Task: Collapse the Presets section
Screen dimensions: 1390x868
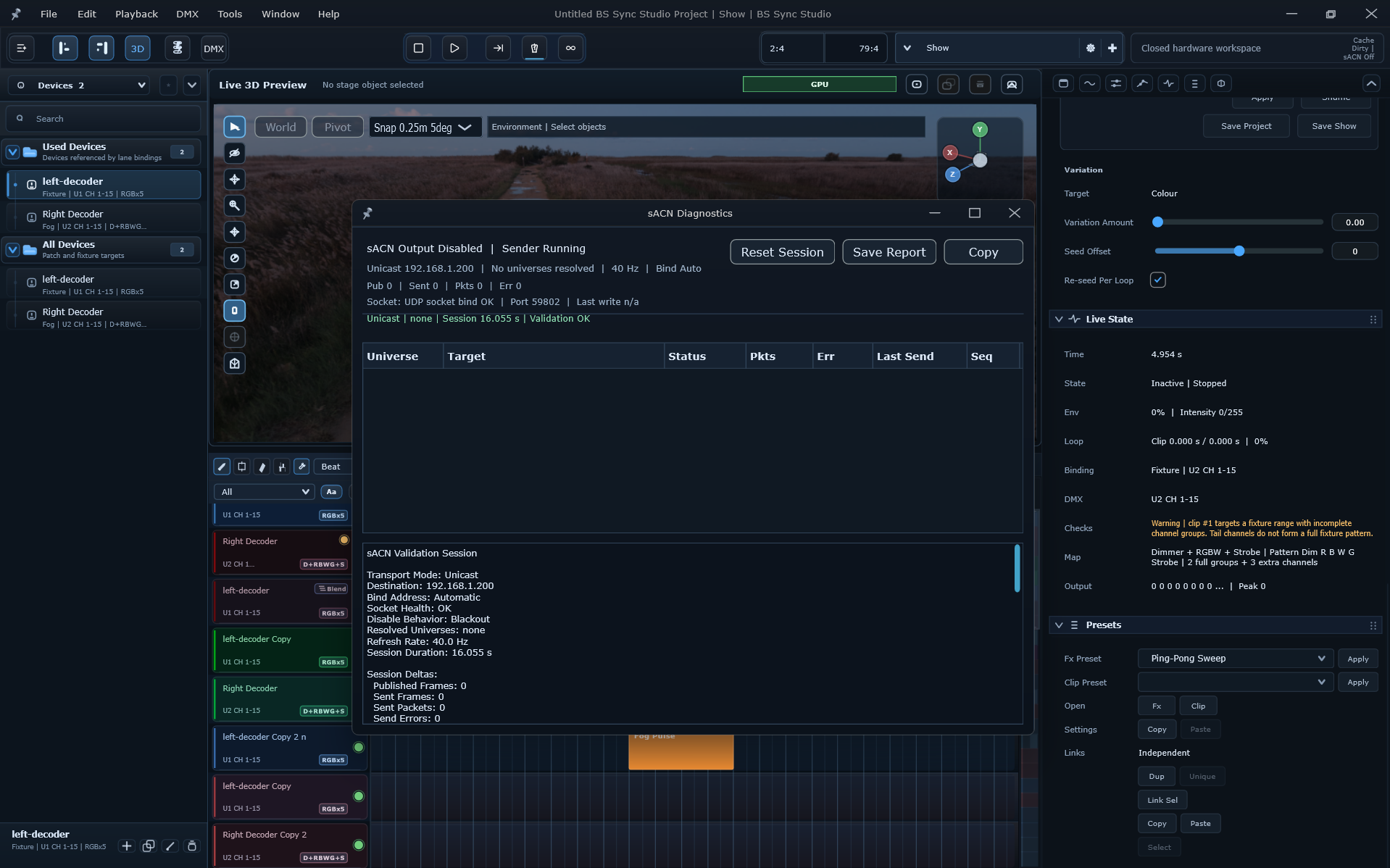Action: pyautogui.click(x=1059, y=625)
